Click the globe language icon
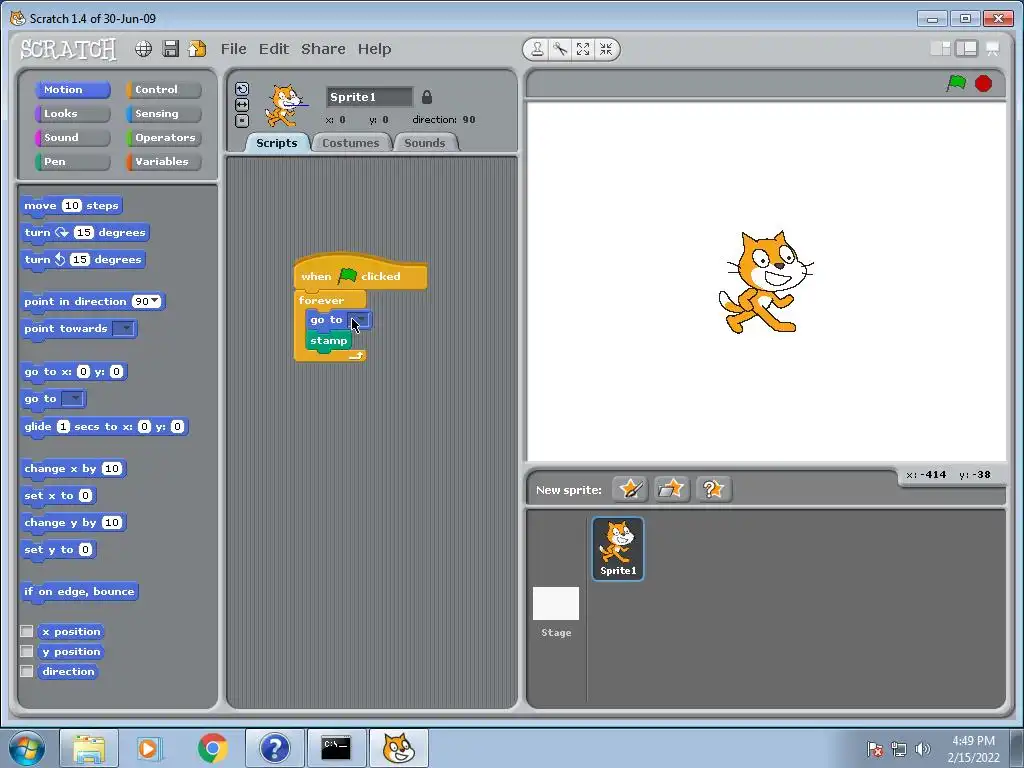Viewport: 1024px width, 768px height. coord(144,49)
